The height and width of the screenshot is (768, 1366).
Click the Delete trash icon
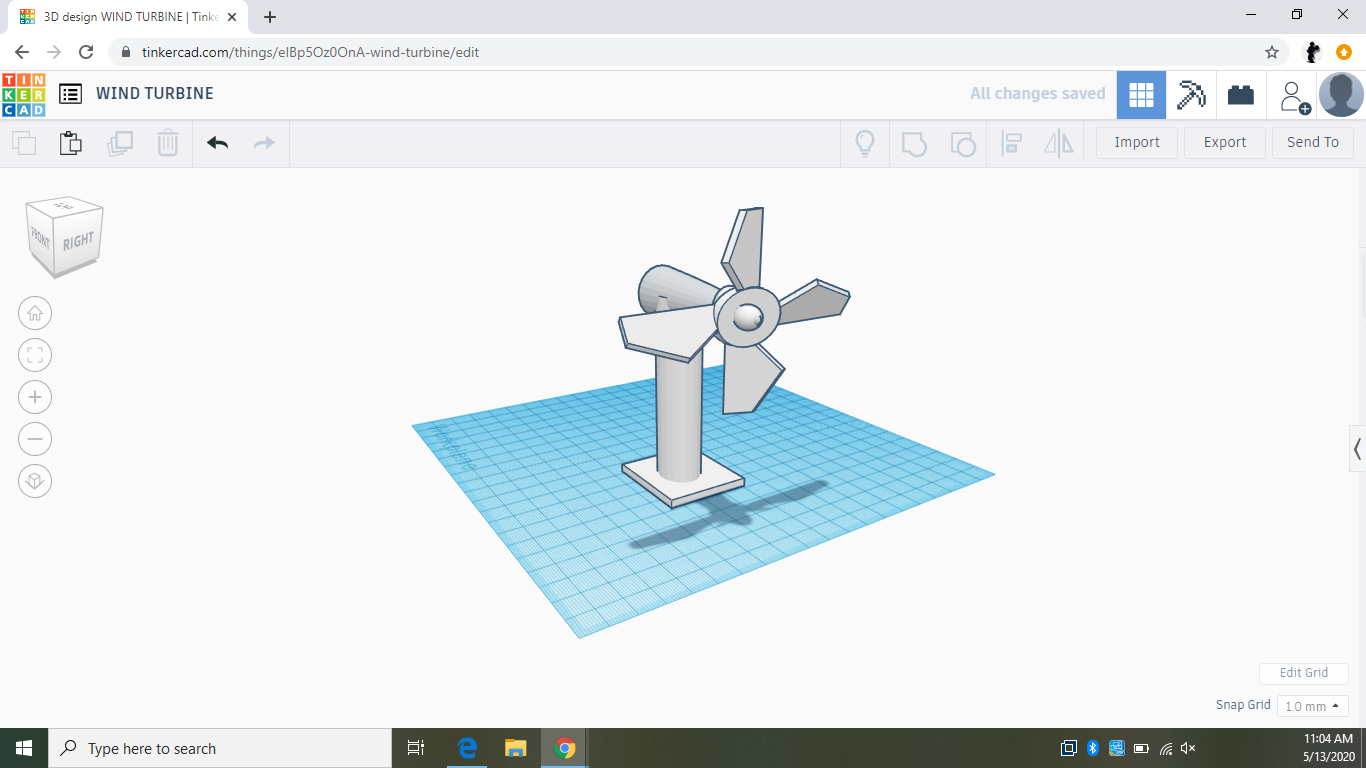[x=167, y=143]
